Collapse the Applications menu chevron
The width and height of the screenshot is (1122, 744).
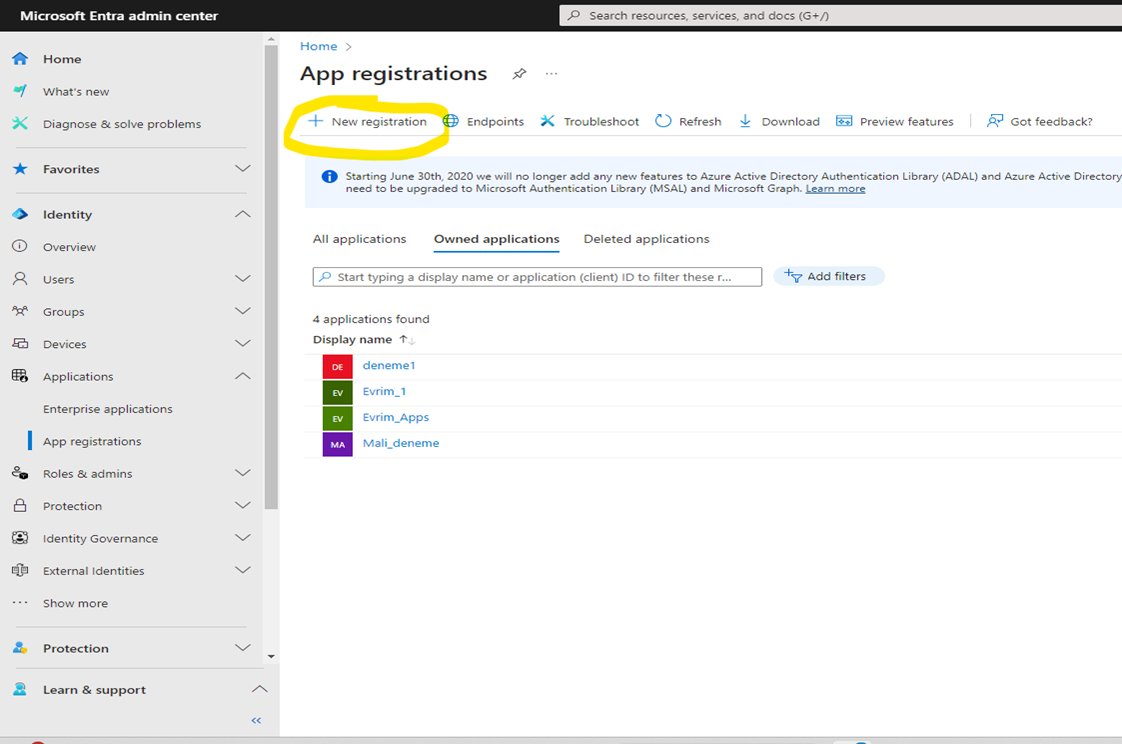[243, 376]
